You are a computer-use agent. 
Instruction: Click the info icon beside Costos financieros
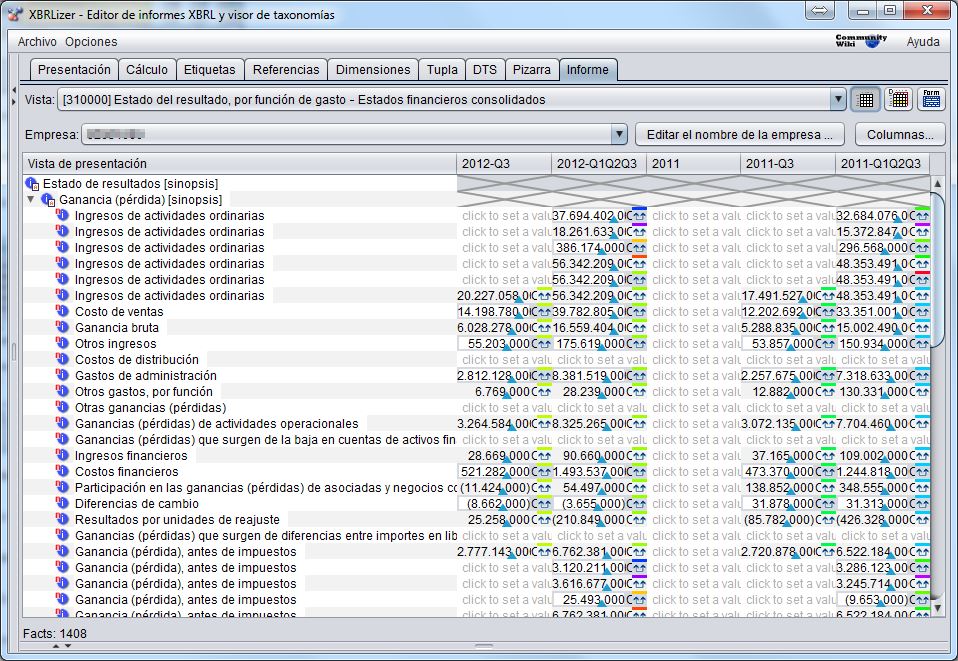pos(62,471)
